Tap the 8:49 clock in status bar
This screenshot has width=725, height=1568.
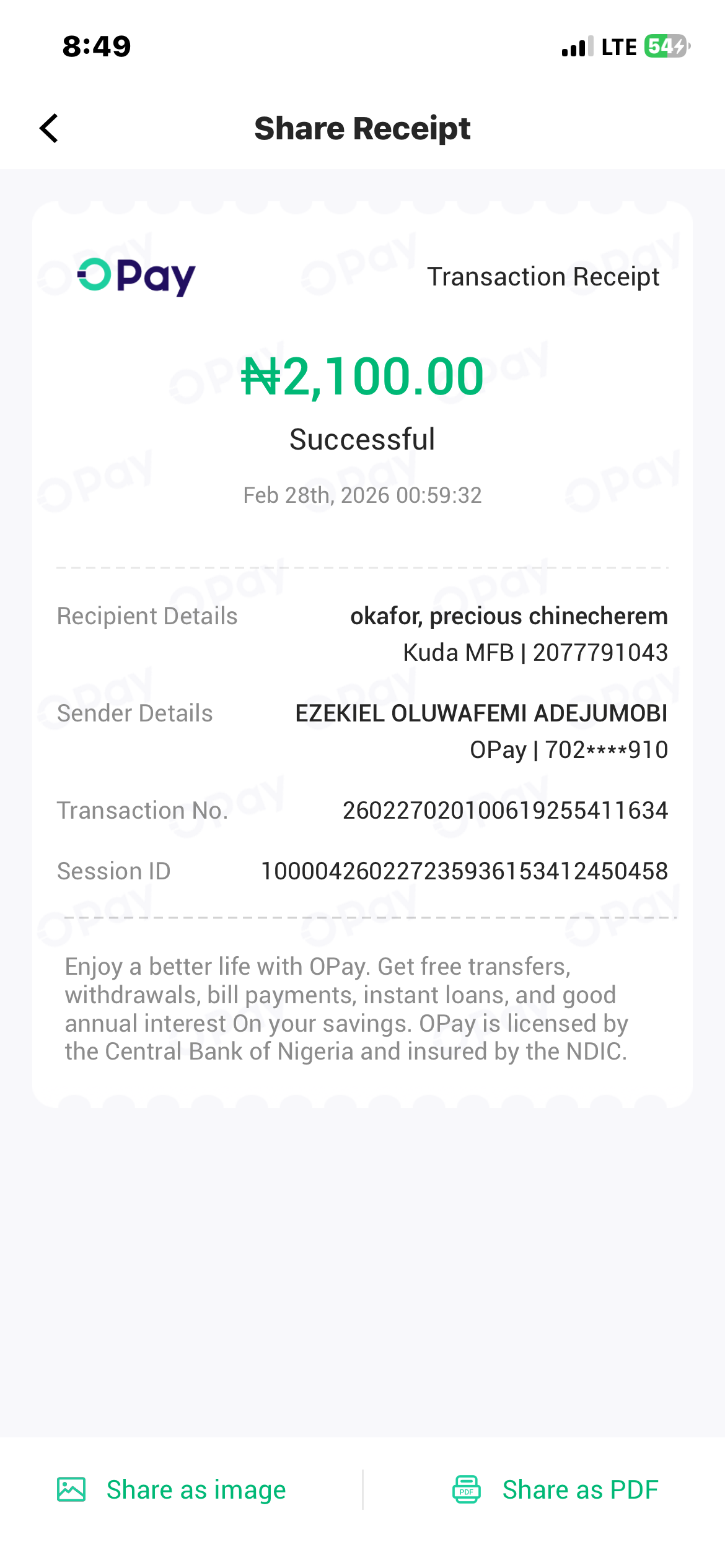click(97, 46)
